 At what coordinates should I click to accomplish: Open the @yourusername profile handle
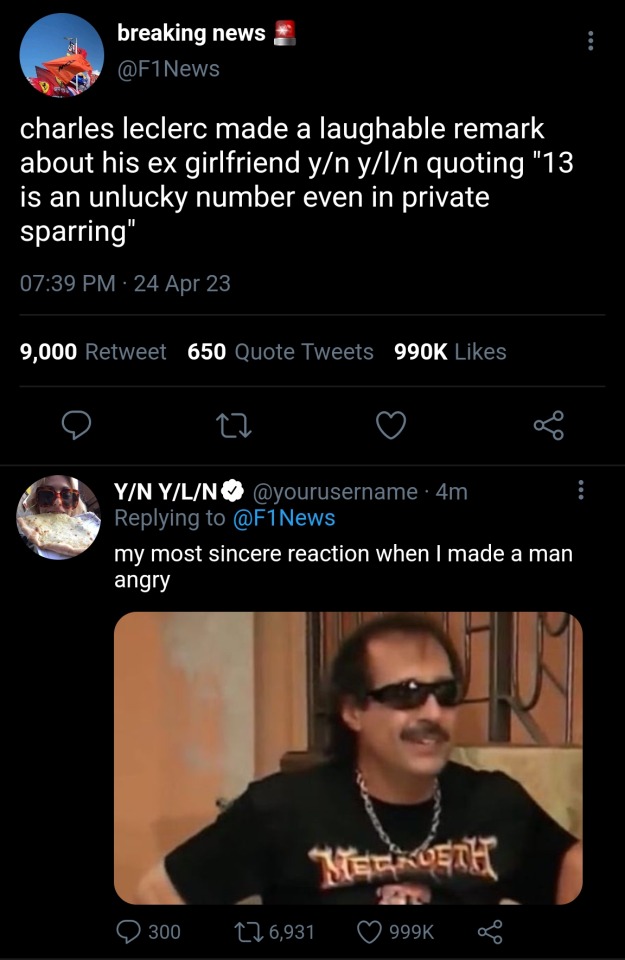coord(336,492)
